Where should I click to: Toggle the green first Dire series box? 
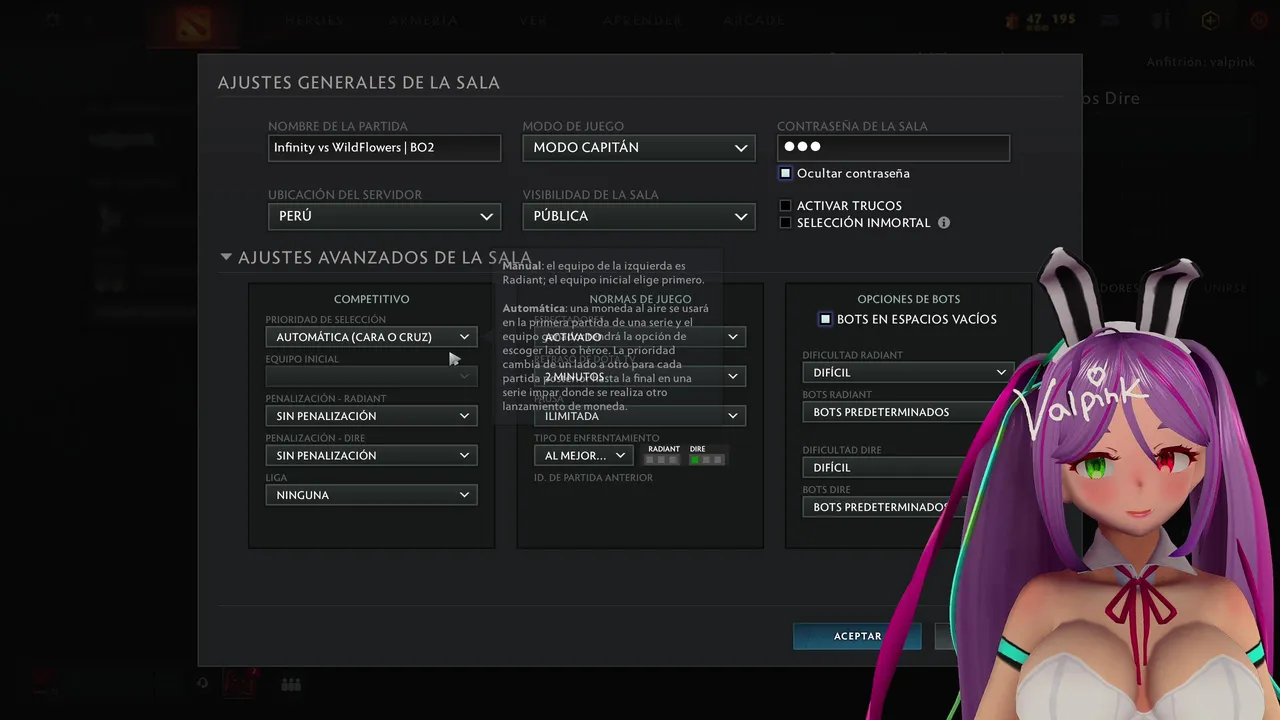(x=695, y=460)
